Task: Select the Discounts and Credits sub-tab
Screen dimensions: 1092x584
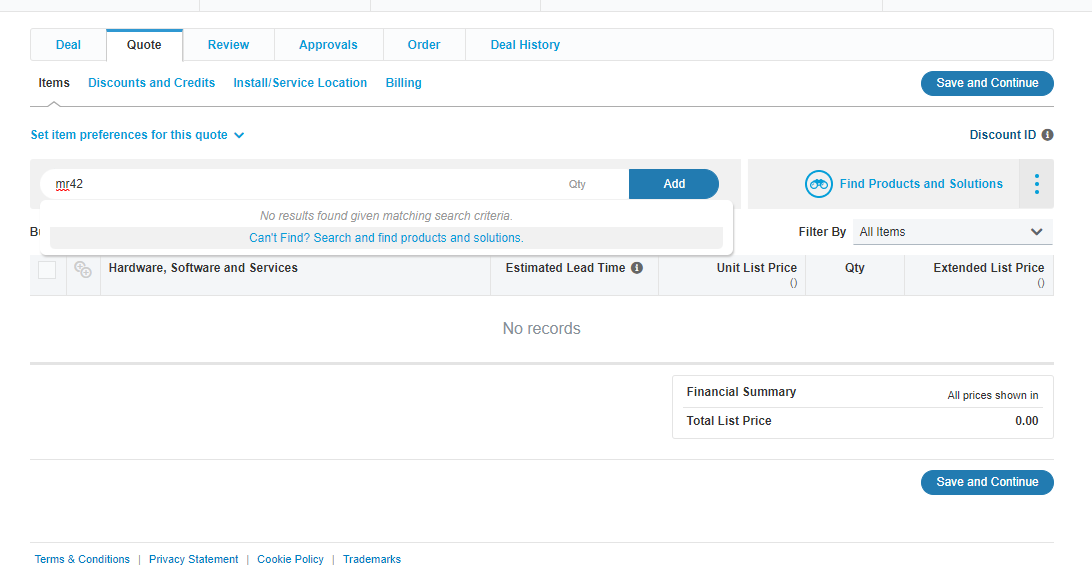Action: click(151, 82)
